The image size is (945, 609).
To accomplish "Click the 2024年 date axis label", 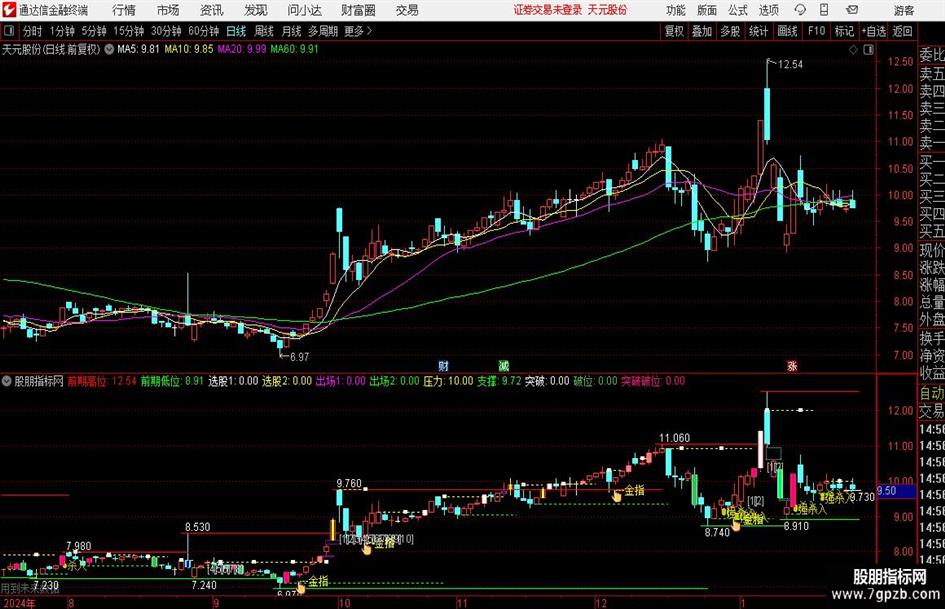I will click(x=18, y=603).
